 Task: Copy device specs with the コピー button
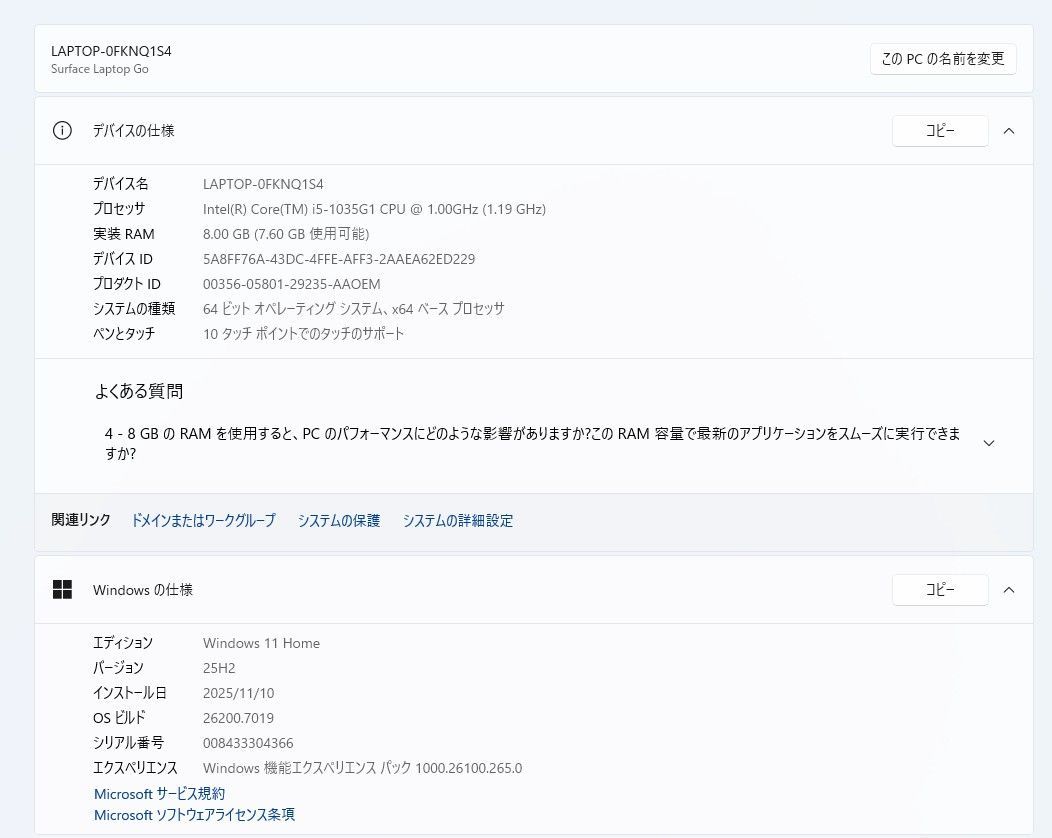tap(939, 131)
